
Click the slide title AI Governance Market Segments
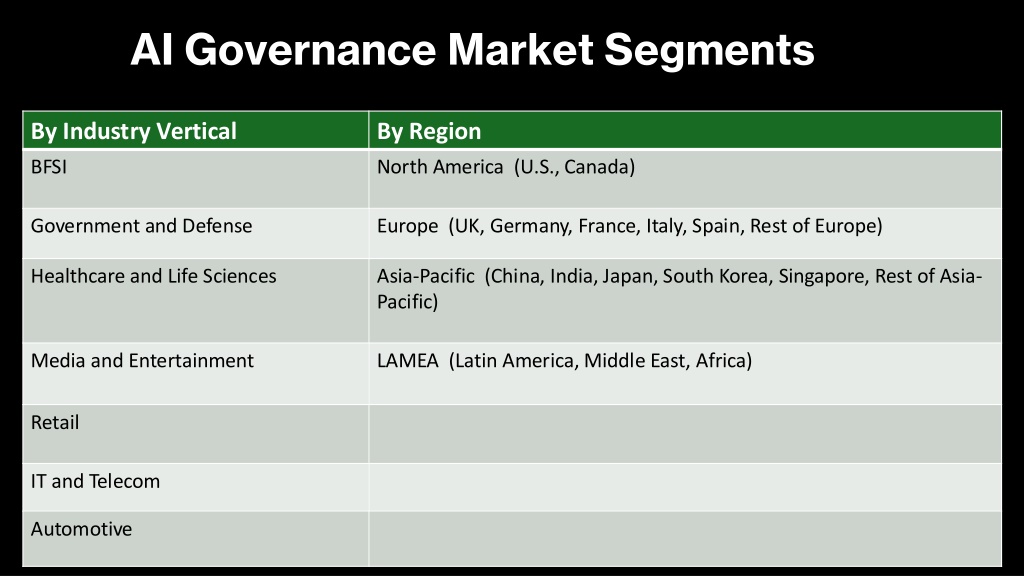pos(472,50)
